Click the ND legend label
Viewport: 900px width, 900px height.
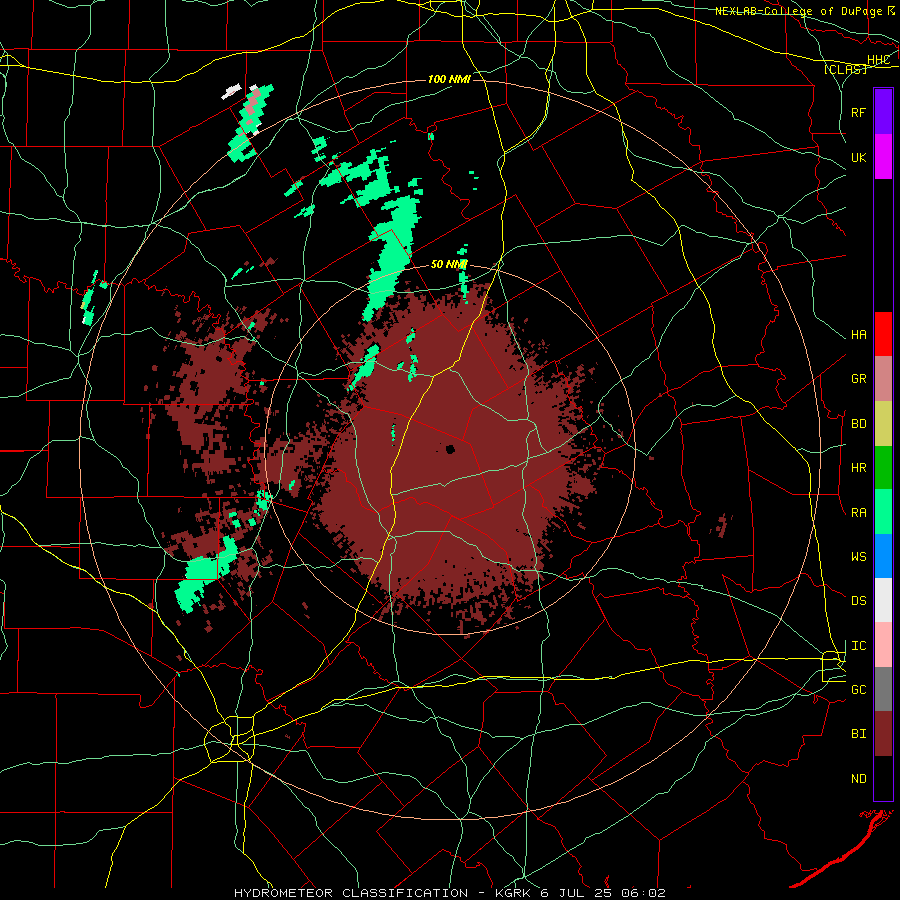click(x=858, y=779)
